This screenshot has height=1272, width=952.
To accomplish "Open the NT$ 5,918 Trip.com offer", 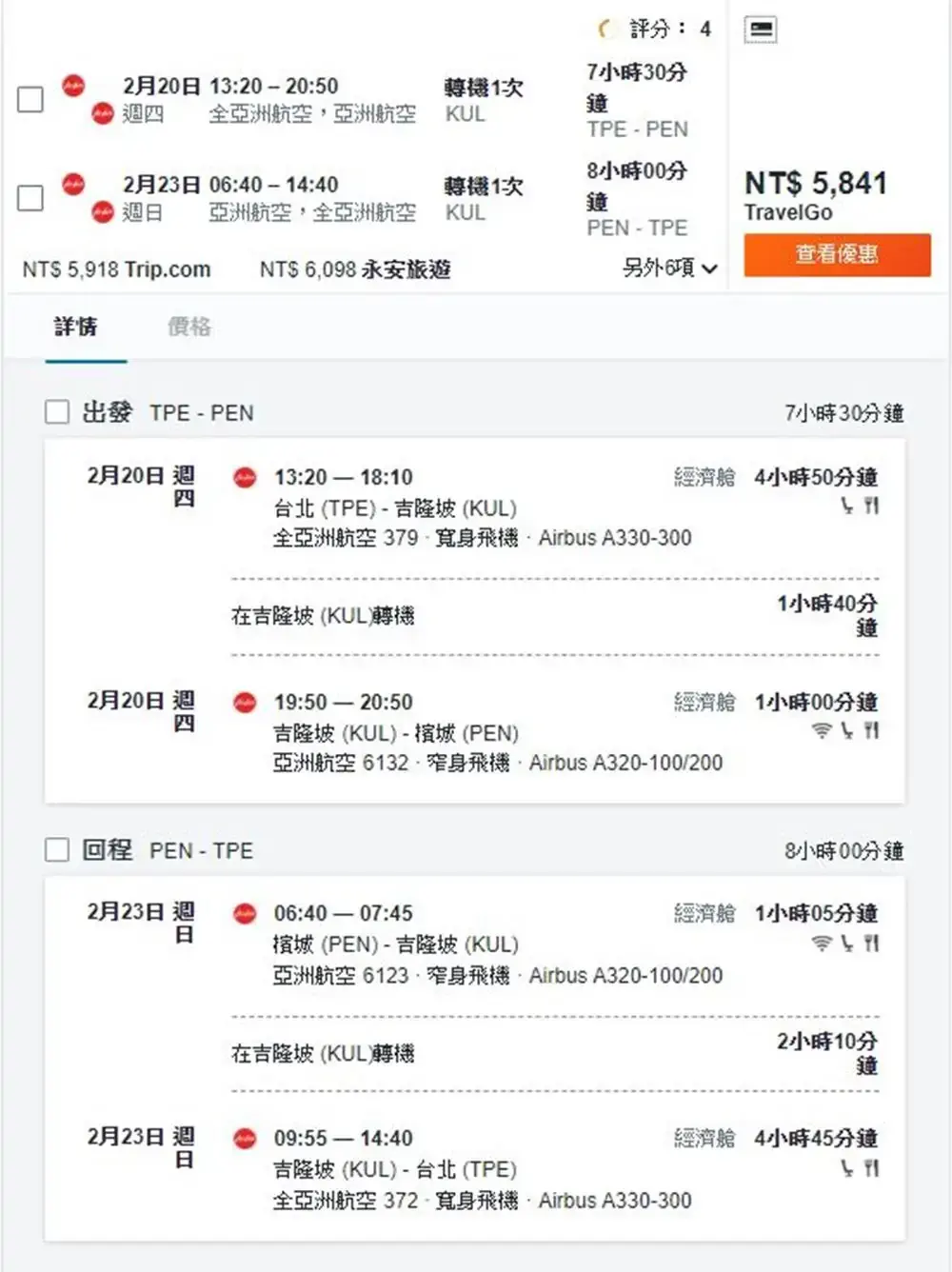I will (116, 269).
